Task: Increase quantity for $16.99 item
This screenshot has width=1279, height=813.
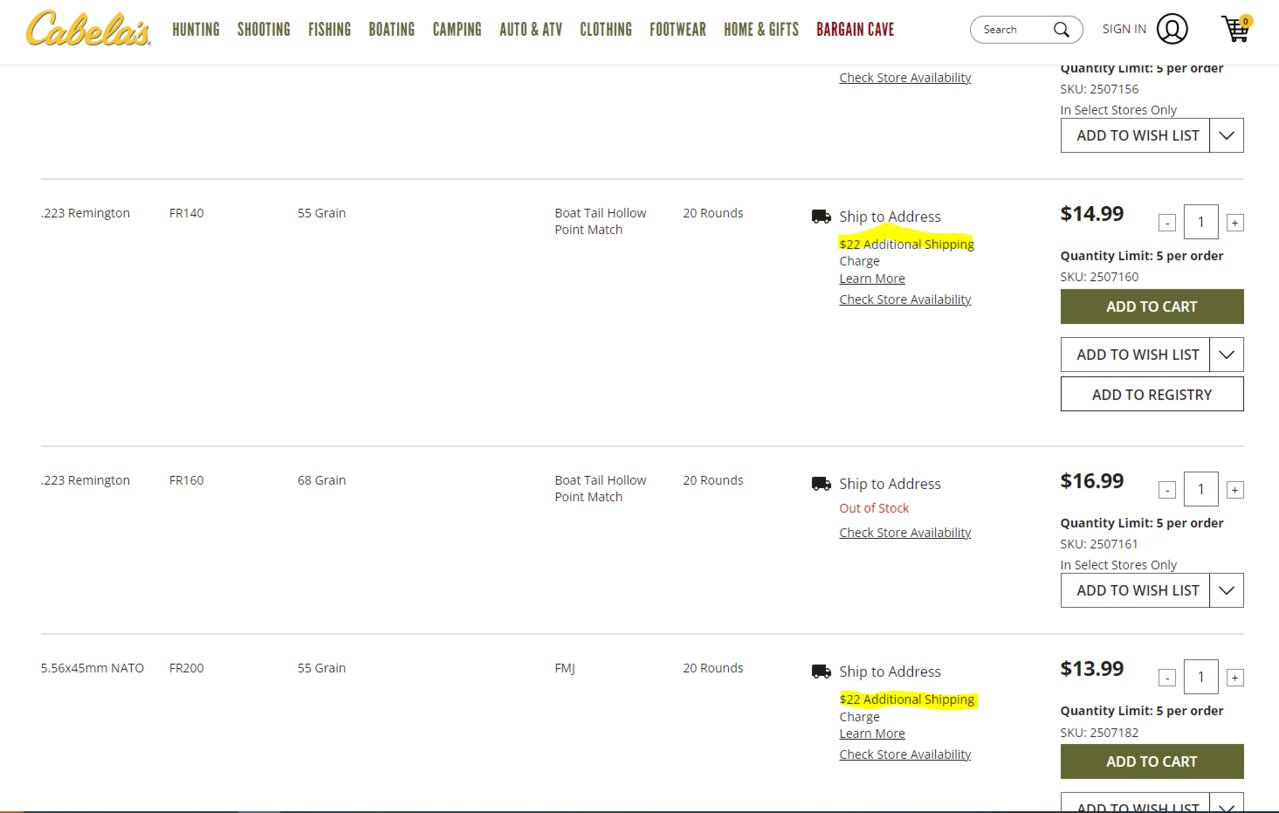Action: [x=1235, y=489]
